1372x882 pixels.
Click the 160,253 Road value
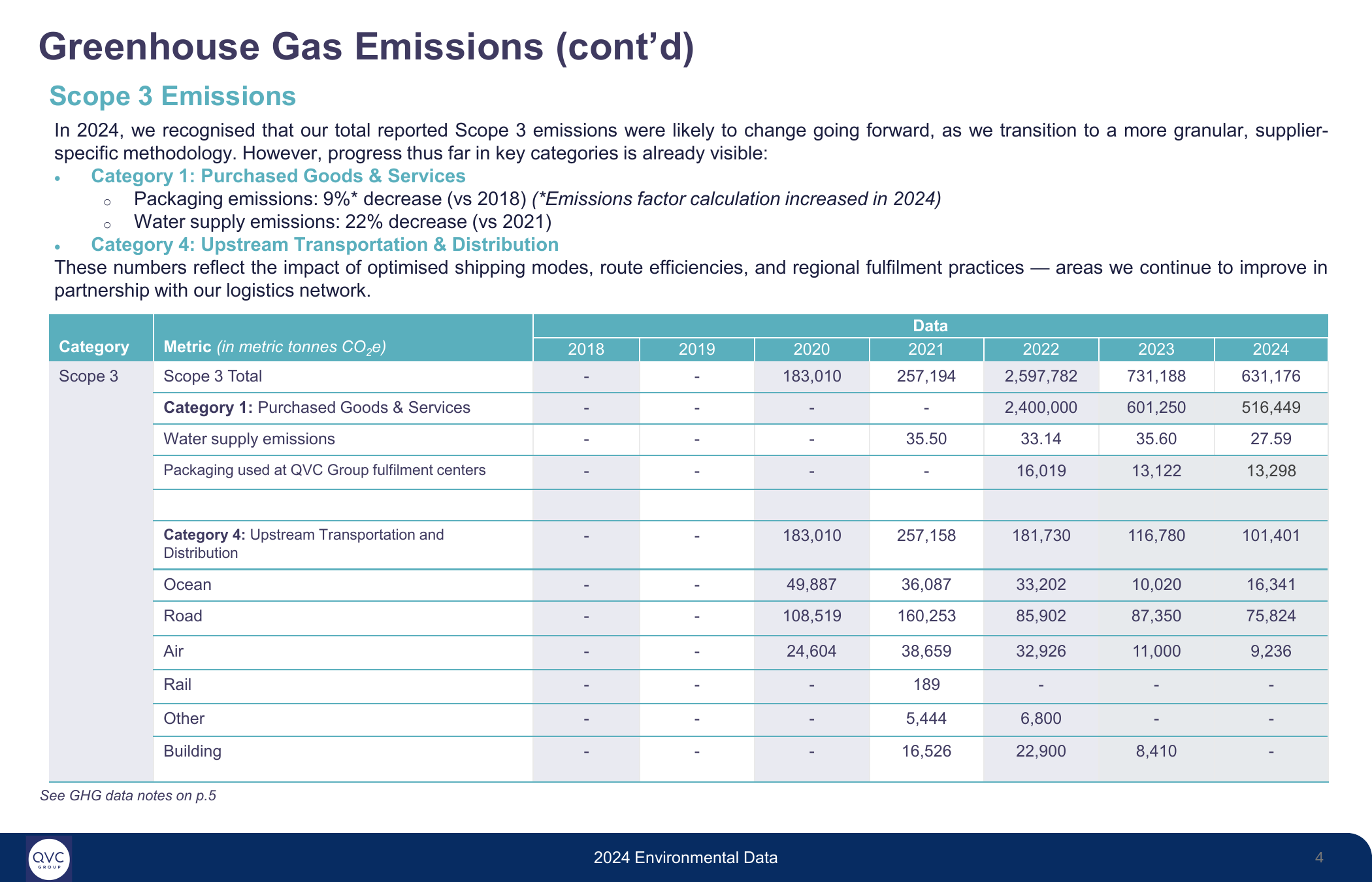pyautogui.click(x=926, y=616)
